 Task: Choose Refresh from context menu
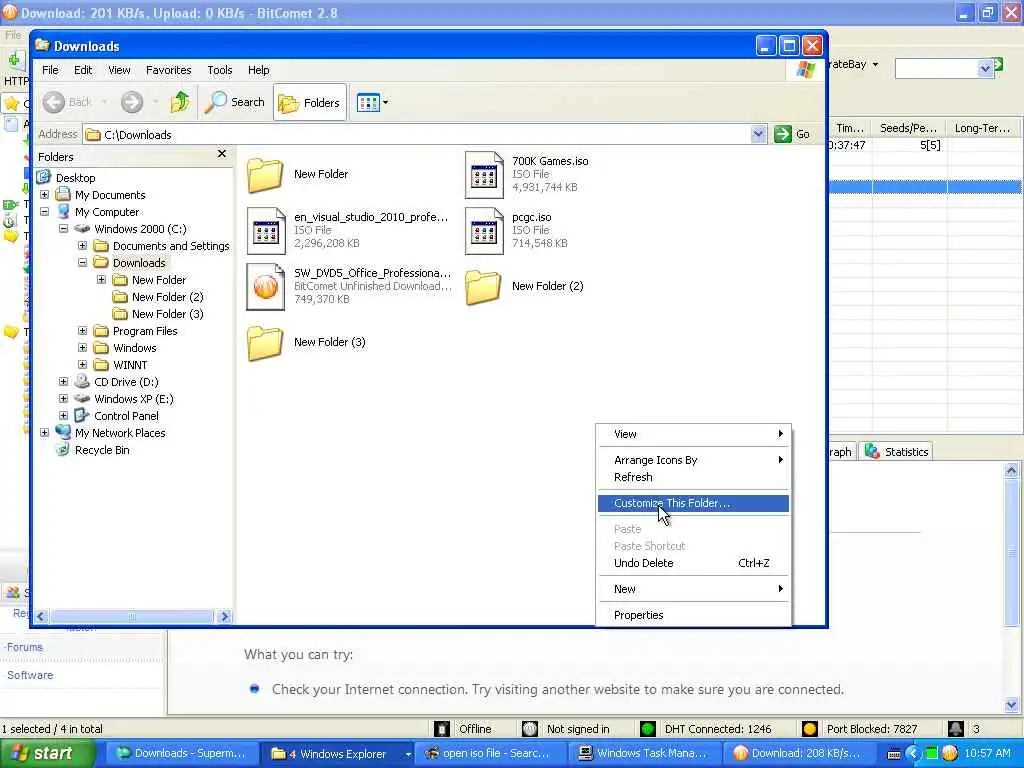[x=693, y=477]
